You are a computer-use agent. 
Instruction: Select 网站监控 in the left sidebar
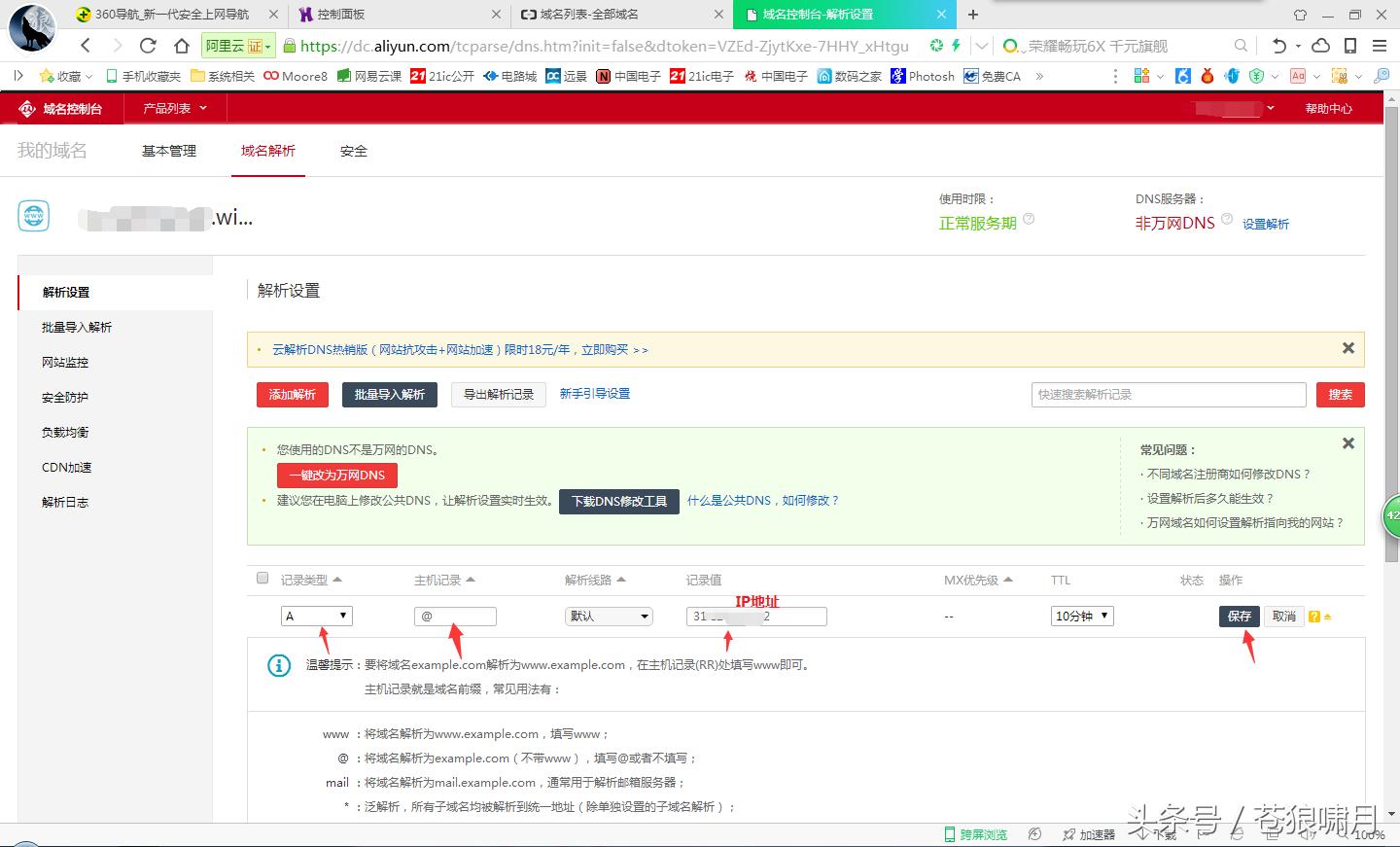64,362
